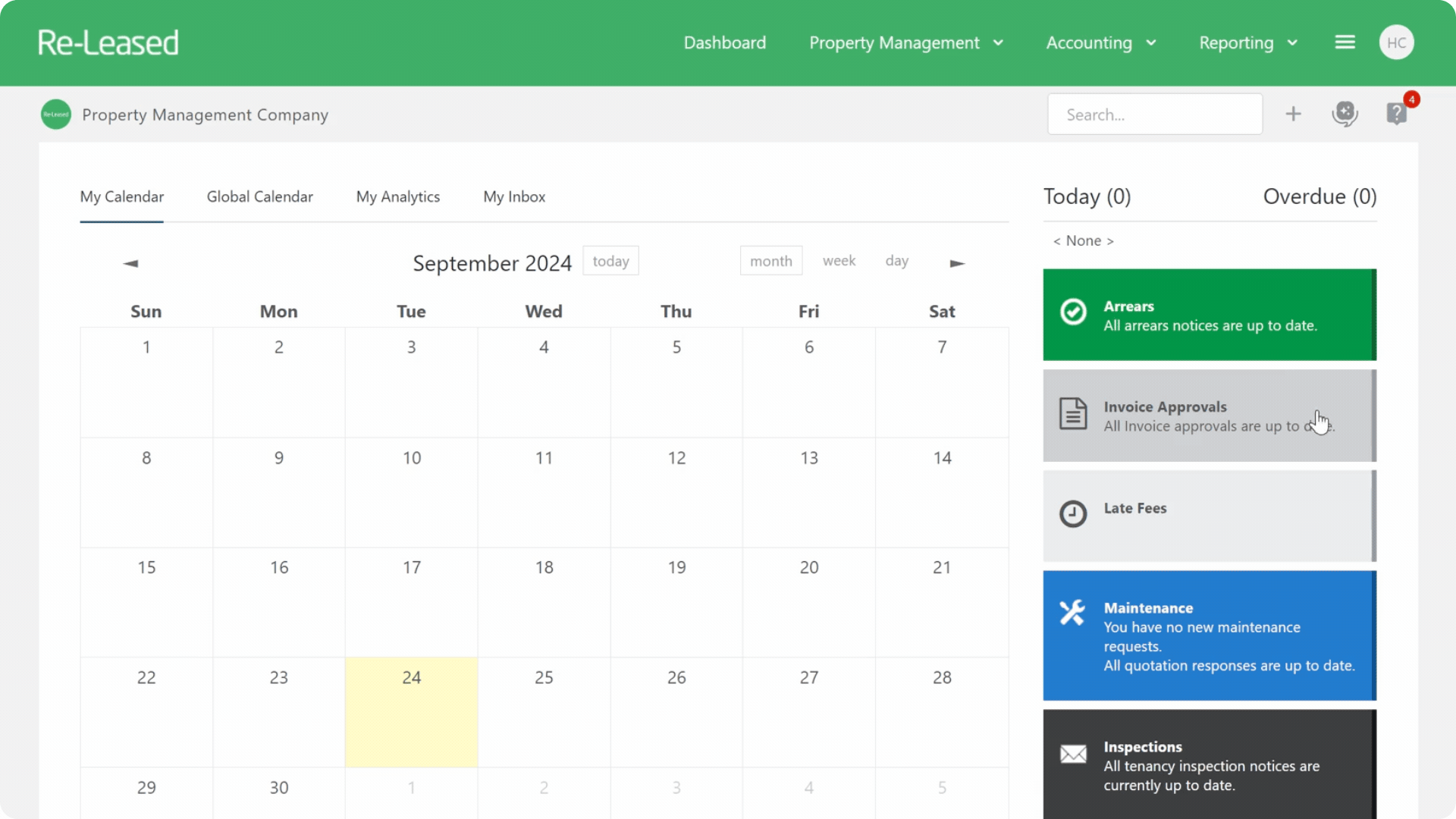Switch calendar to month view
The image size is (1456, 819).
tap(771, 261)
